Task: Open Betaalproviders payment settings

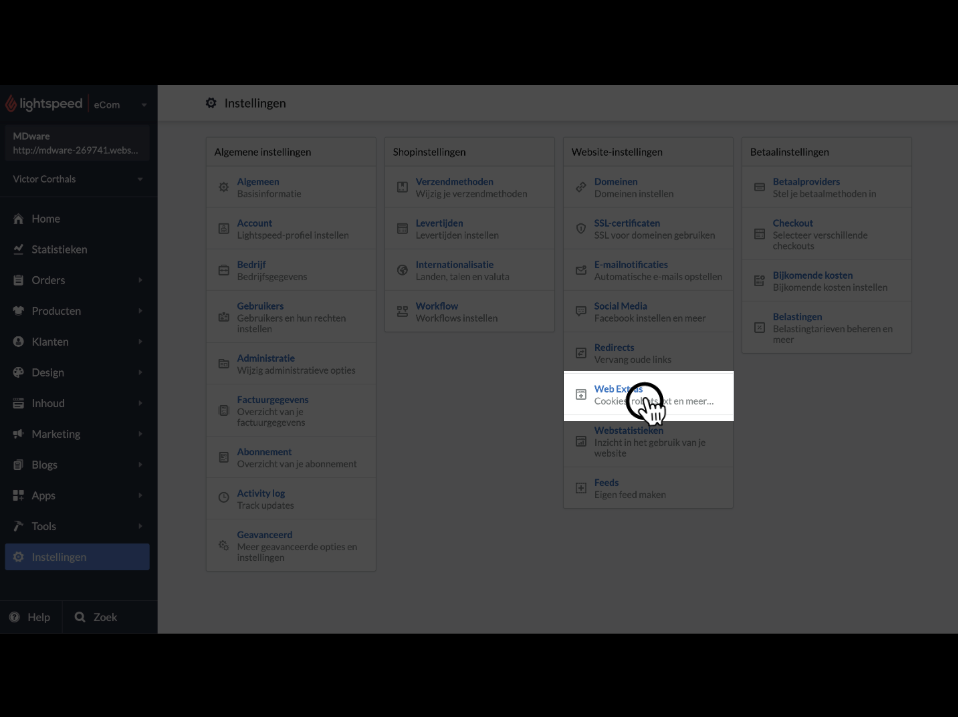Action: (806, 181)
